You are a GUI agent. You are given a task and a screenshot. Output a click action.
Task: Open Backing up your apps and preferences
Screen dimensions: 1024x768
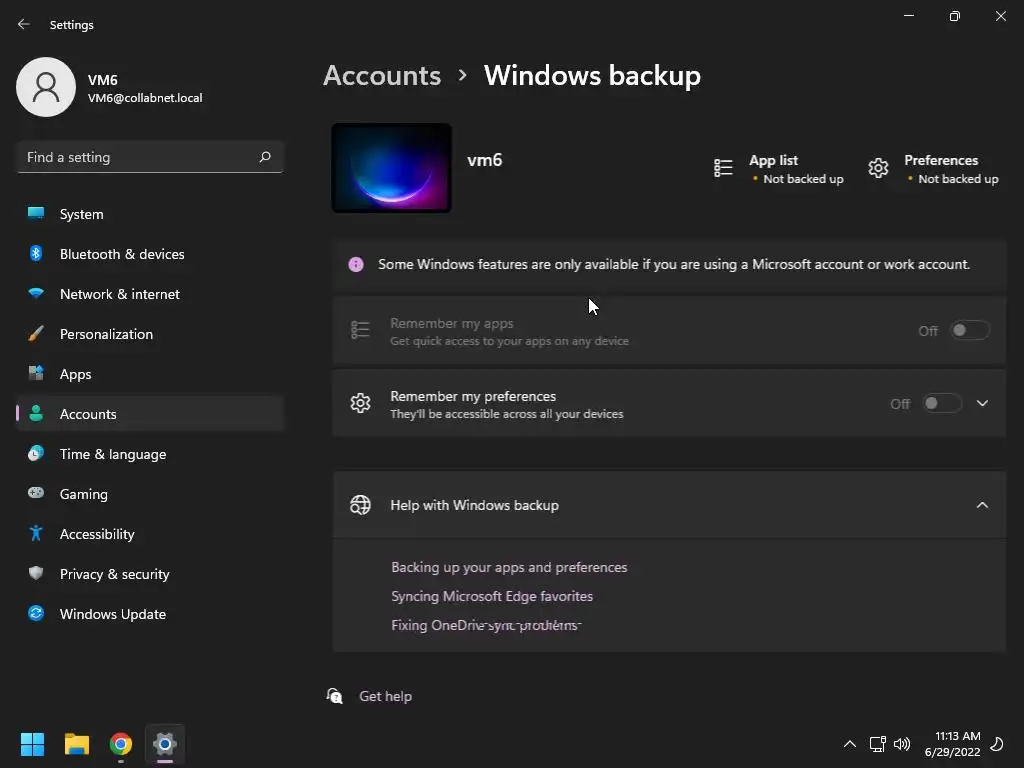(509, 567)
